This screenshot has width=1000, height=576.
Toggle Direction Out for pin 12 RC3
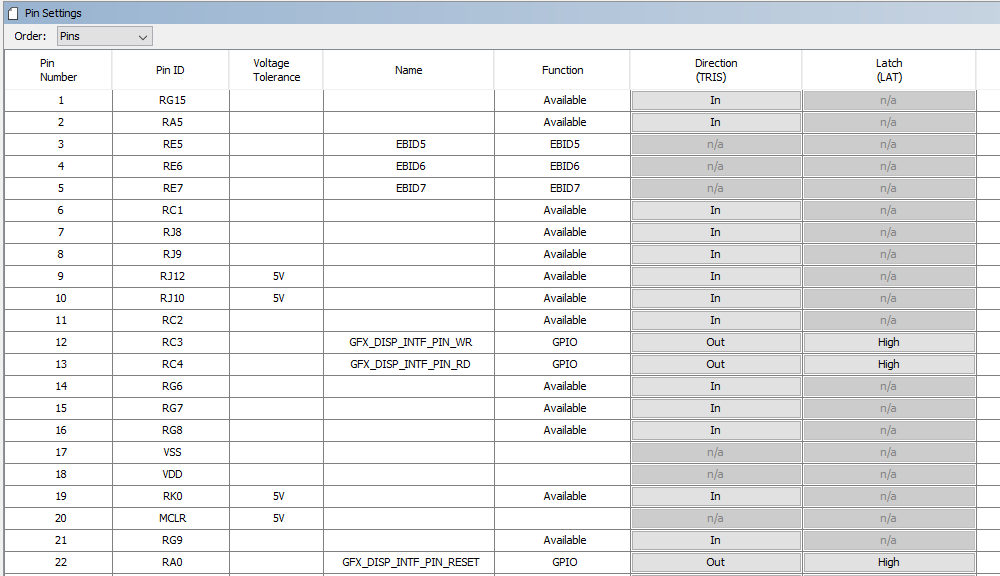716,343
